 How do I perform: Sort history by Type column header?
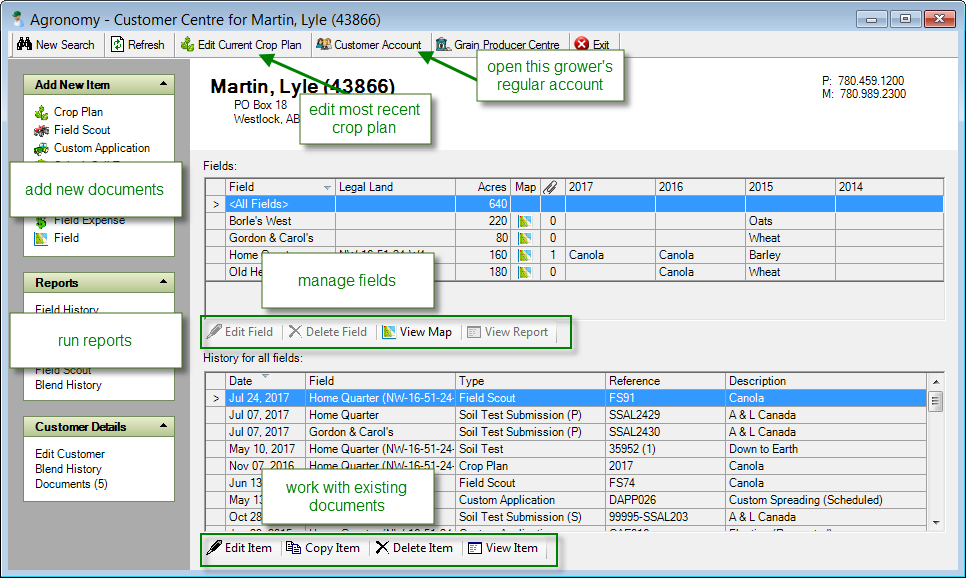[x=530, y=381]
